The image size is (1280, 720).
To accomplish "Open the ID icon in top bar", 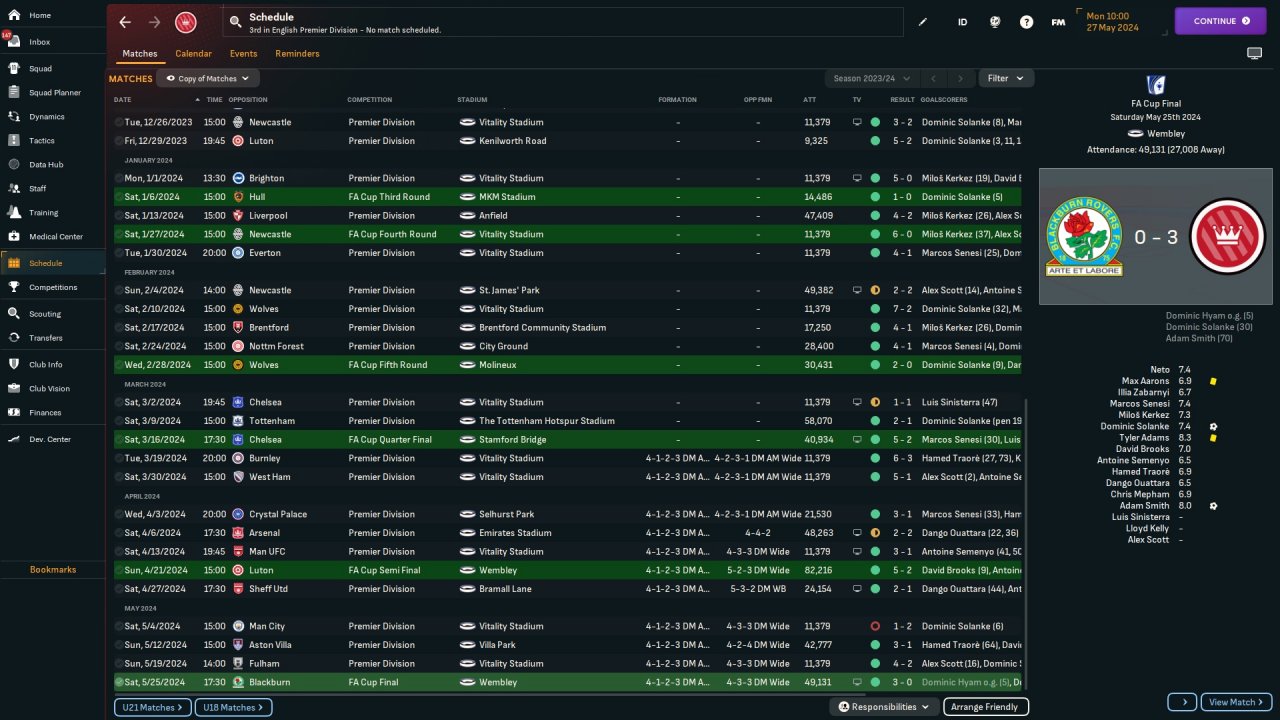I will [962, 22].
